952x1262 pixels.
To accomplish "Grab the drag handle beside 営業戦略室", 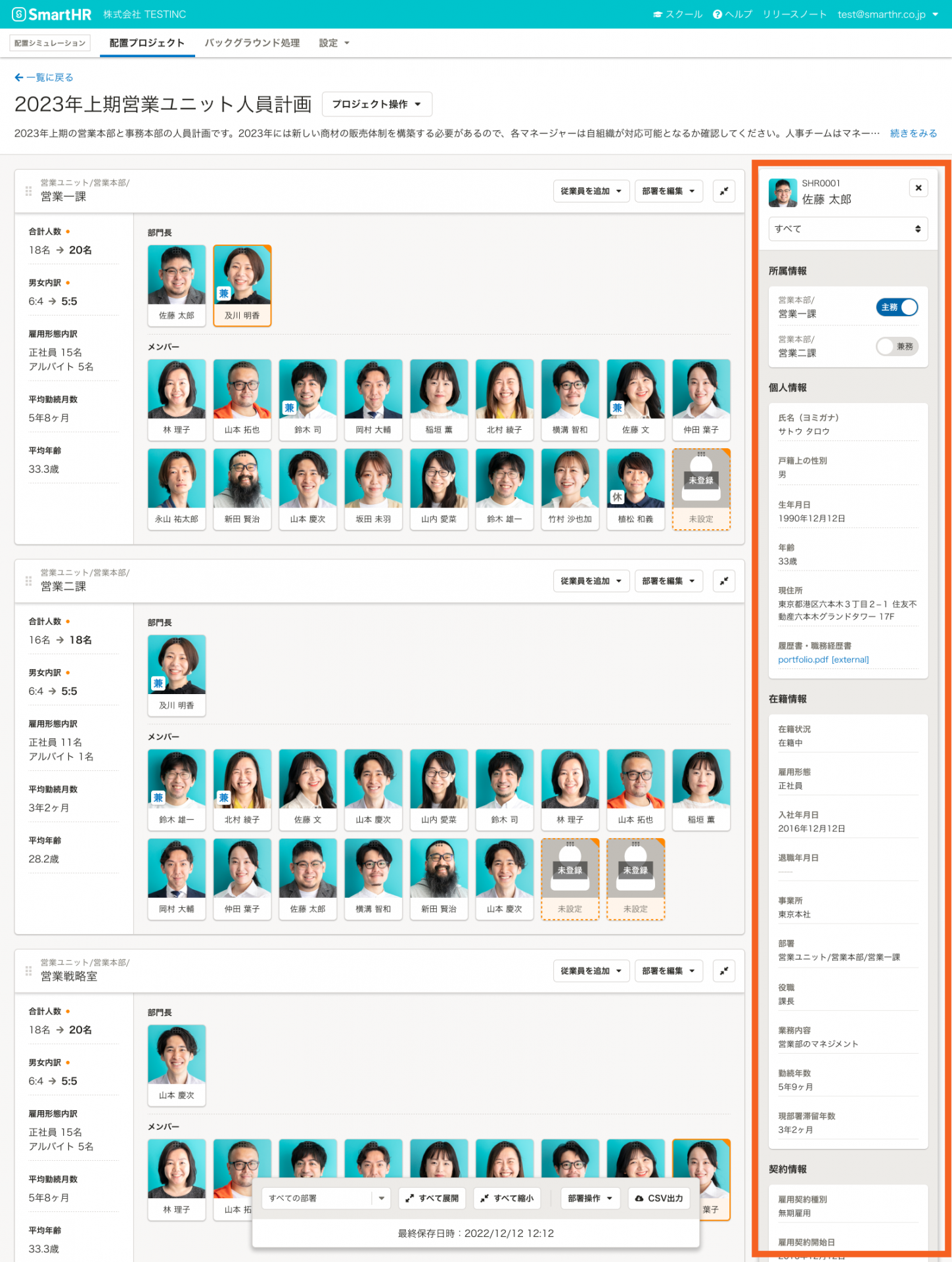I will [x=28, y=971].
